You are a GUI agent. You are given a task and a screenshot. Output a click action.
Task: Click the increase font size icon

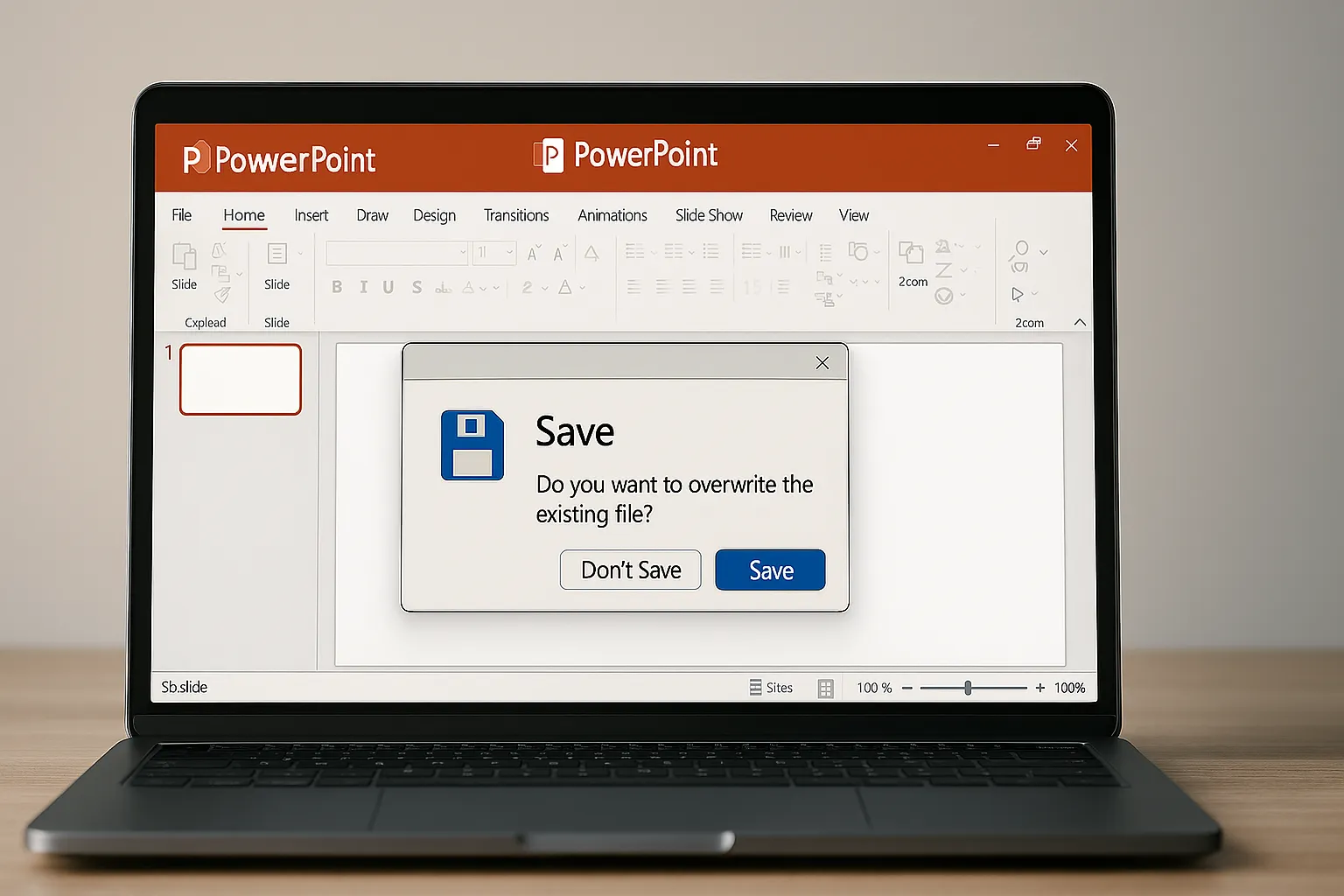tap(535, 252)
